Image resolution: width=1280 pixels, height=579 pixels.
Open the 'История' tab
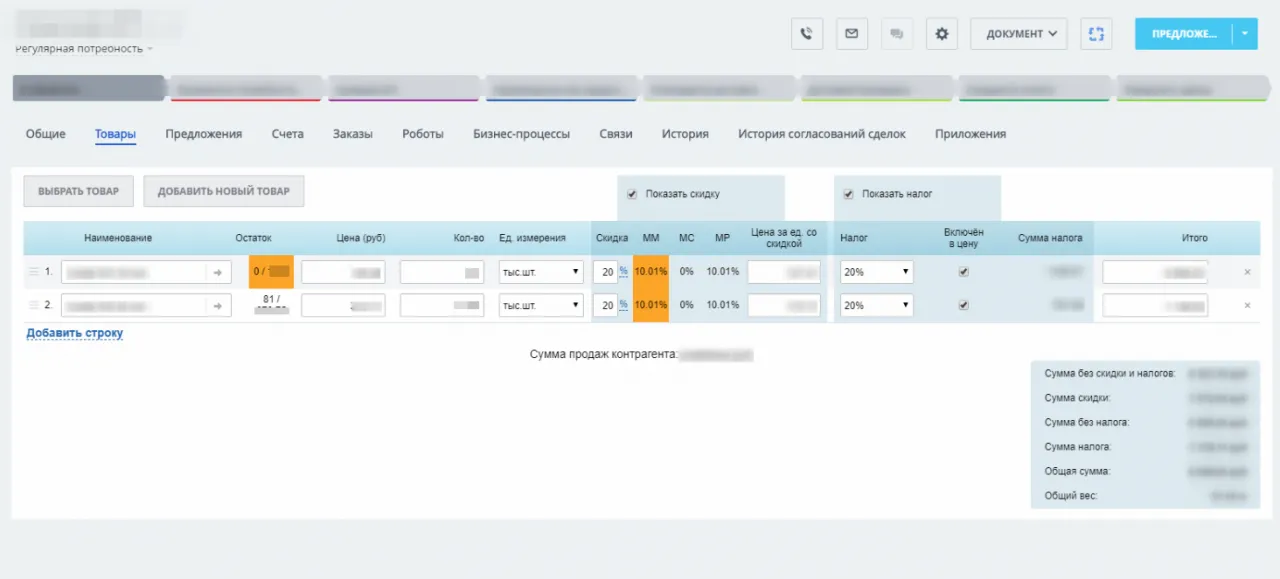click(x=685, y=134)
